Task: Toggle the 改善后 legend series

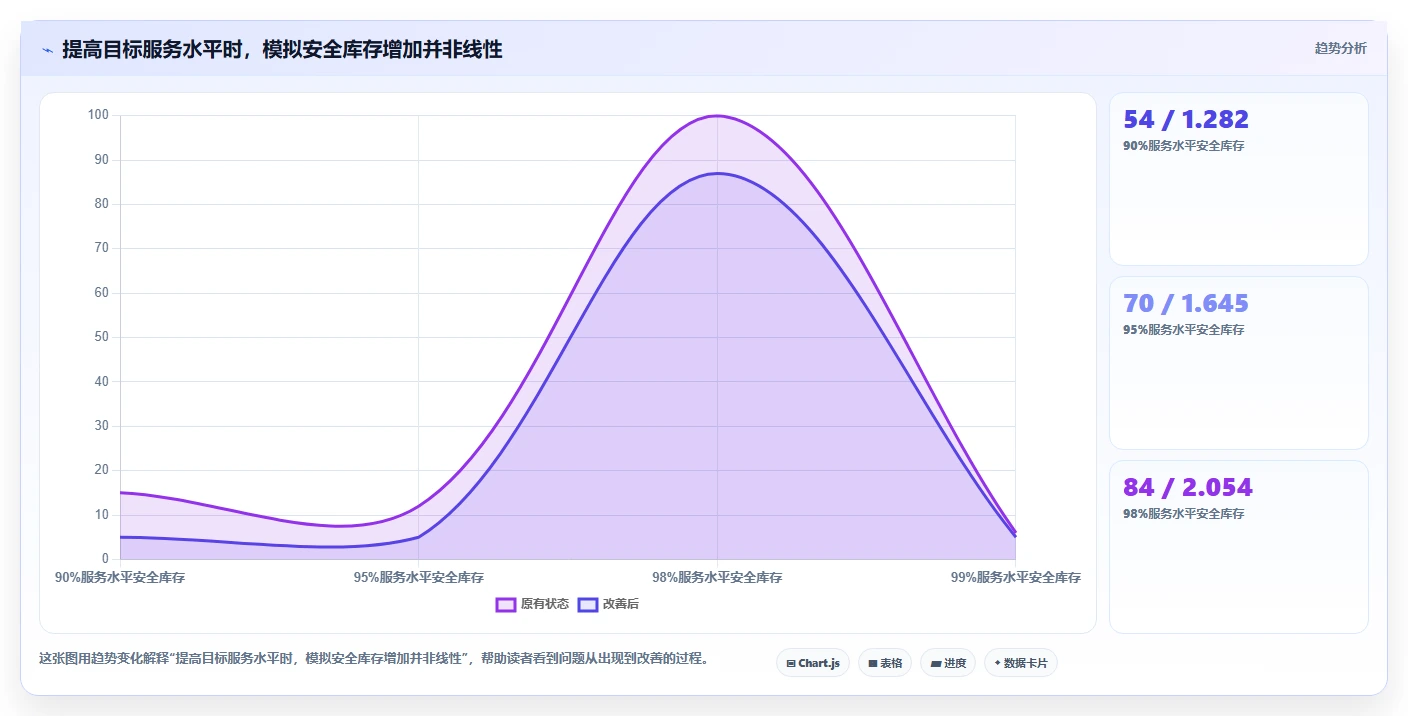Action: point(609,604)
